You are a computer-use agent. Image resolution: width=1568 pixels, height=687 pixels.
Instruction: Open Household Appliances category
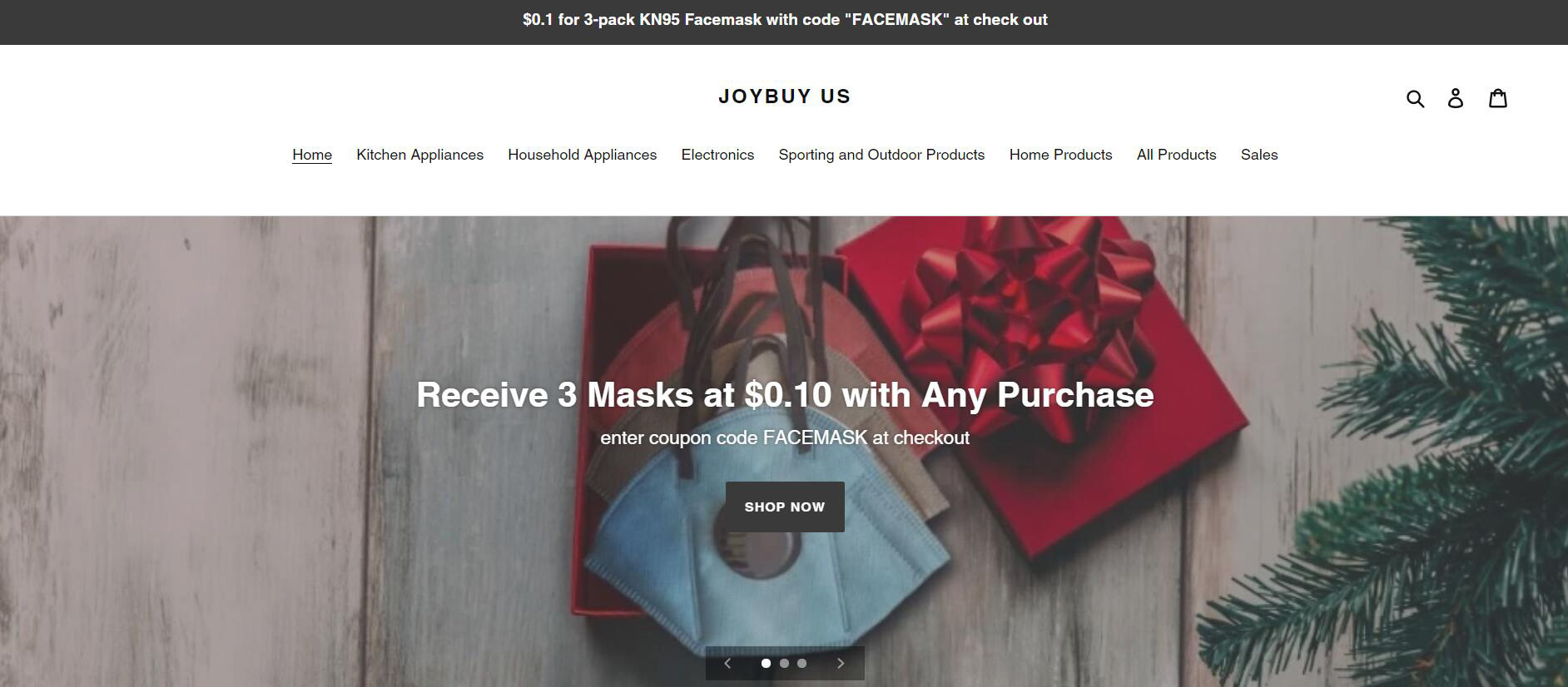pyautogui.click(x=582, y=155)
